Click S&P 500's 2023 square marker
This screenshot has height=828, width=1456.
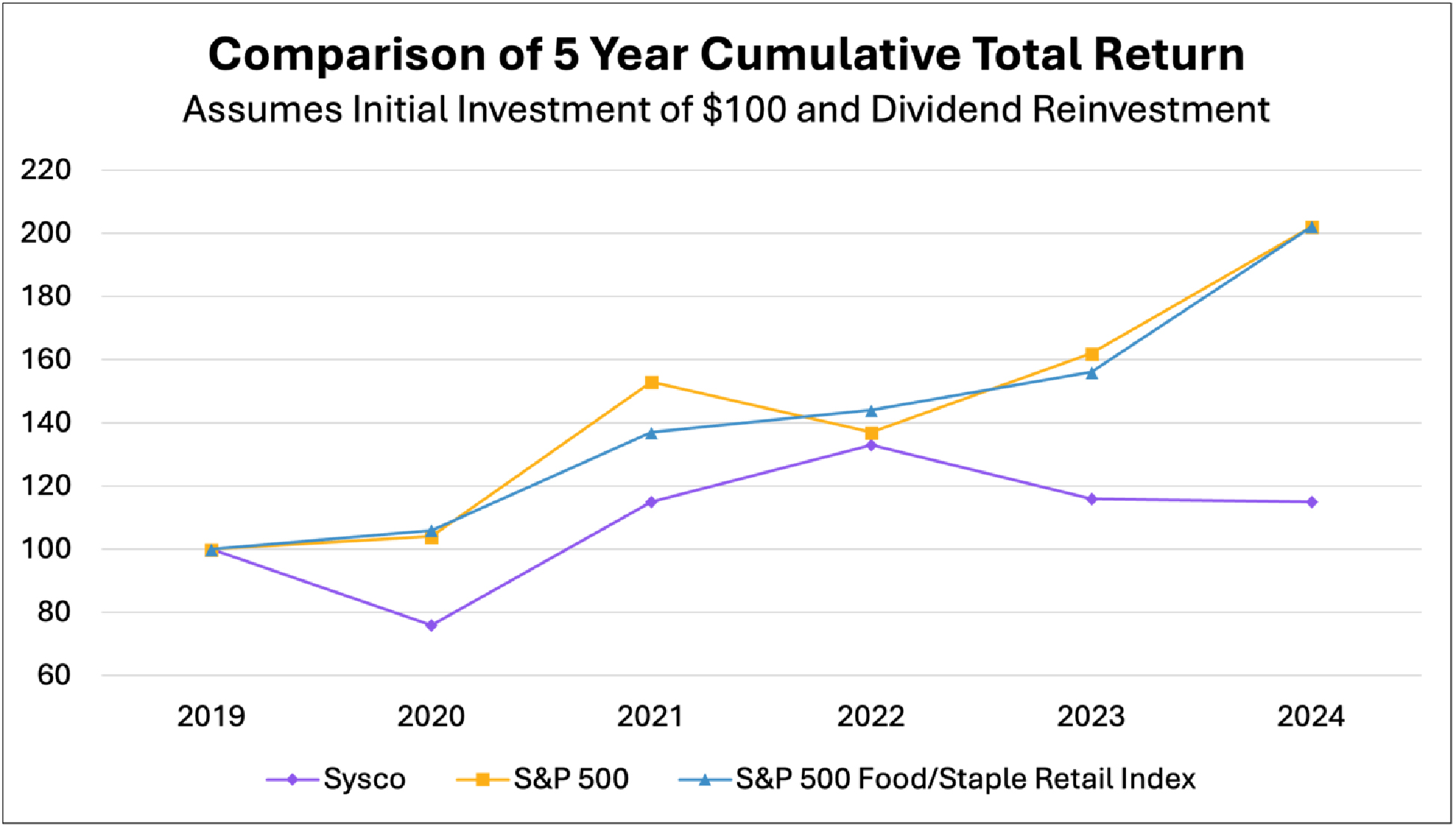click(1092, 354)
